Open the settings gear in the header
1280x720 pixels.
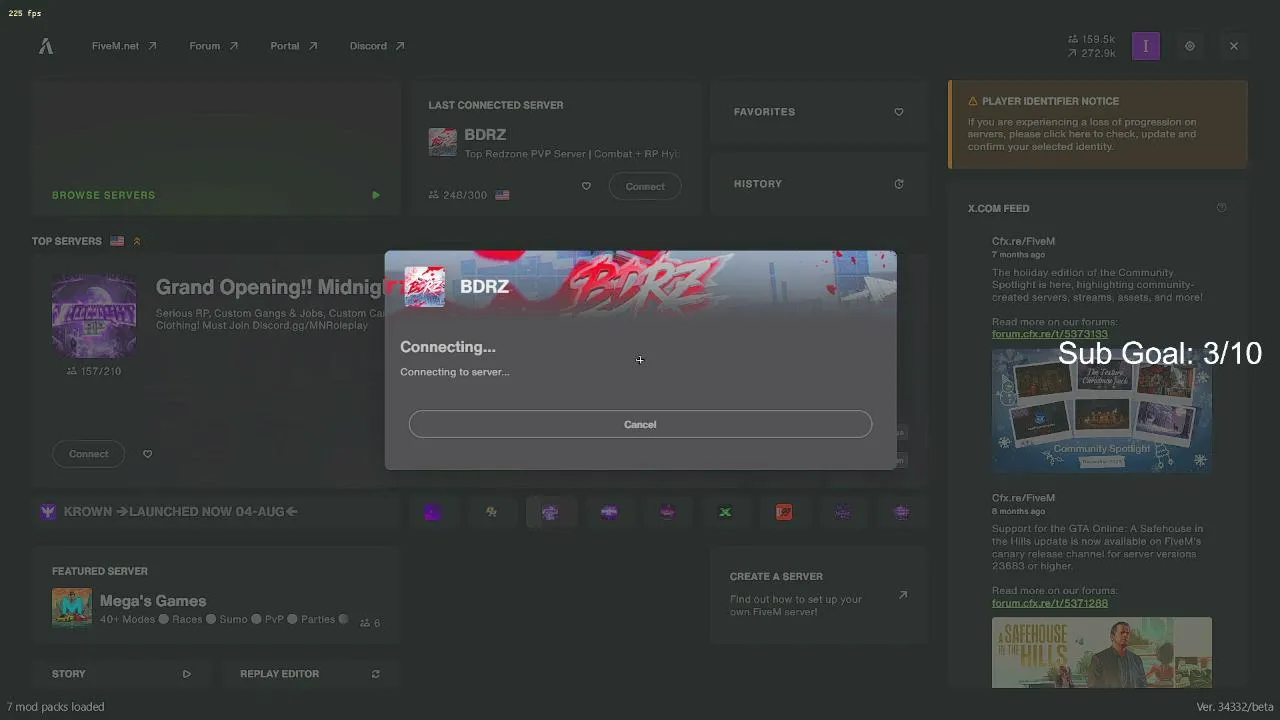click(1190, 46)
